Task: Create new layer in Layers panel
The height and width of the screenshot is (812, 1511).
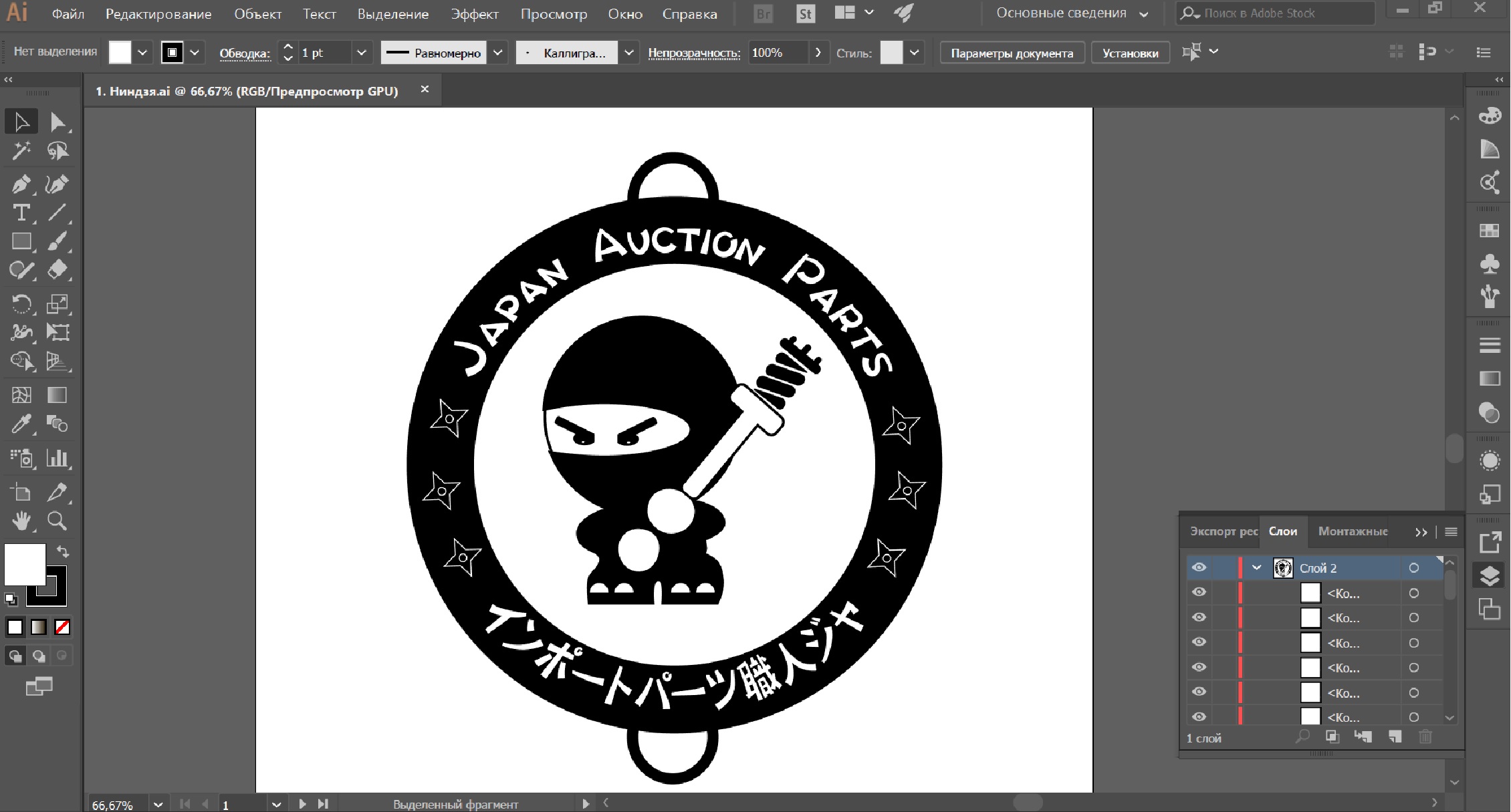Action: (1394, 736)
